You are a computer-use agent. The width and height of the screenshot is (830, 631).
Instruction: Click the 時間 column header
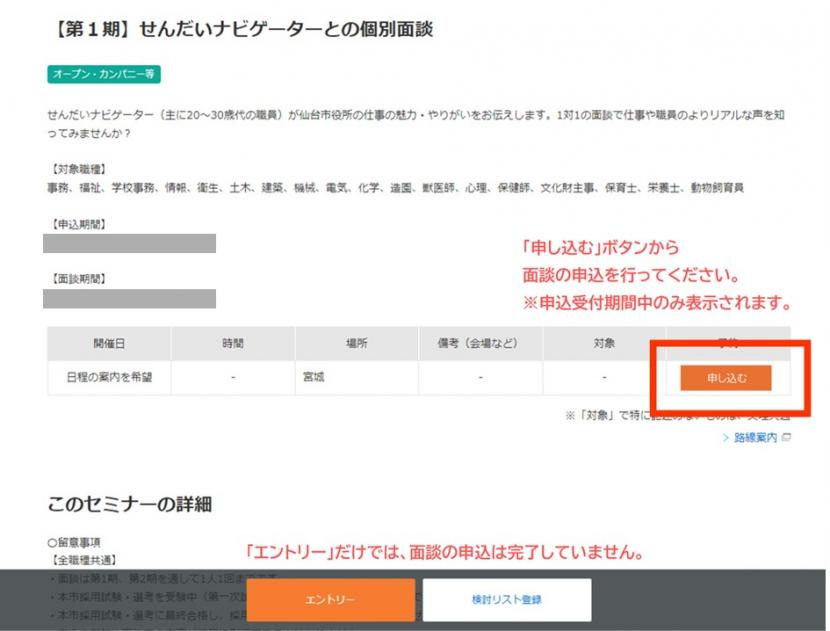[233, 344]
